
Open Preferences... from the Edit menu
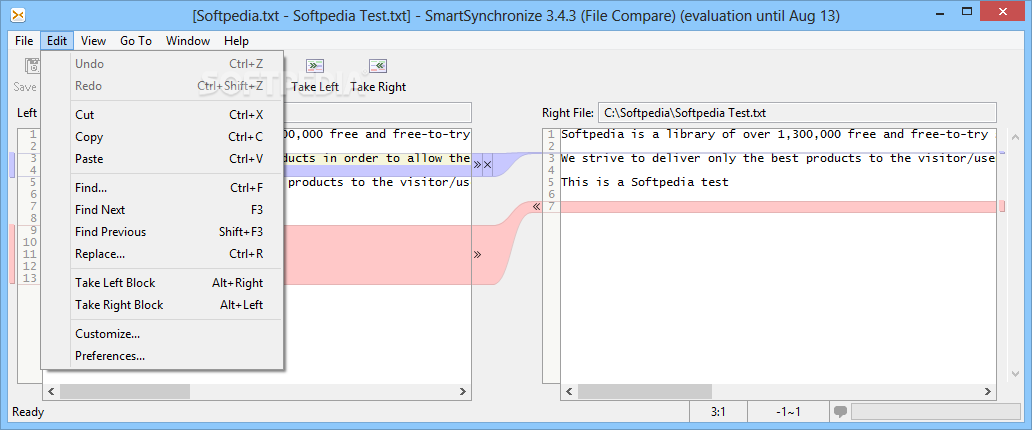[163, 356]
